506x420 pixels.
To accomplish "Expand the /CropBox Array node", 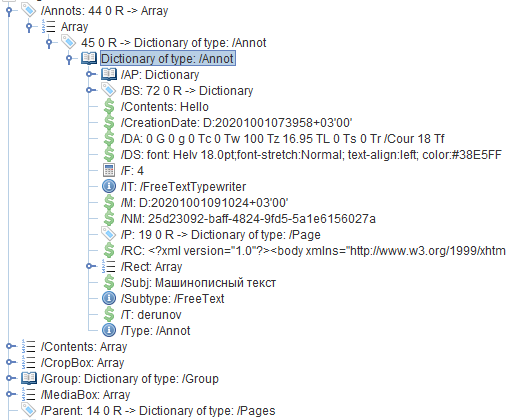I will pos(10,362).
